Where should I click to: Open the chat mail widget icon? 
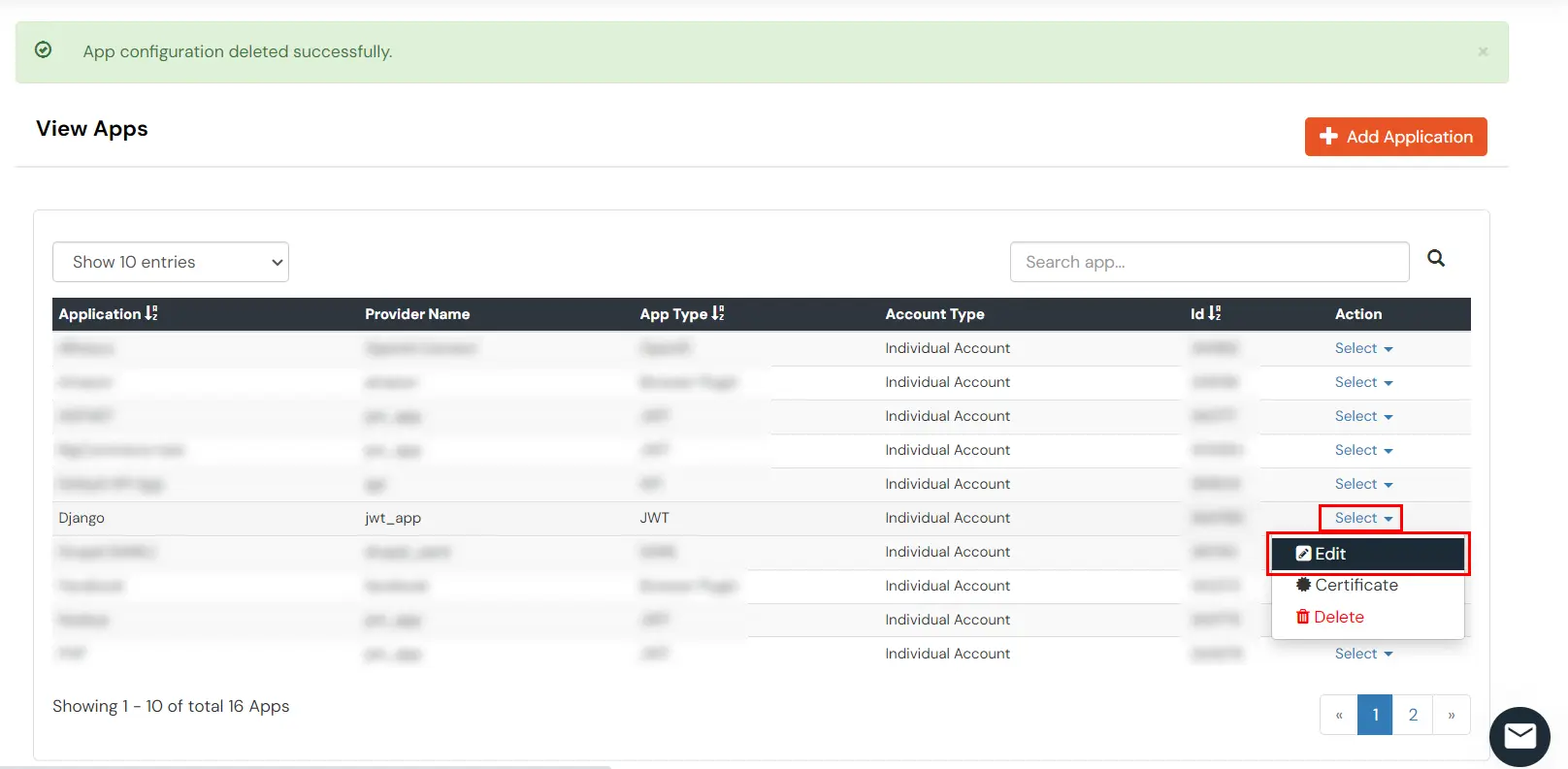pyautogui.click(x=1519, y=737)
